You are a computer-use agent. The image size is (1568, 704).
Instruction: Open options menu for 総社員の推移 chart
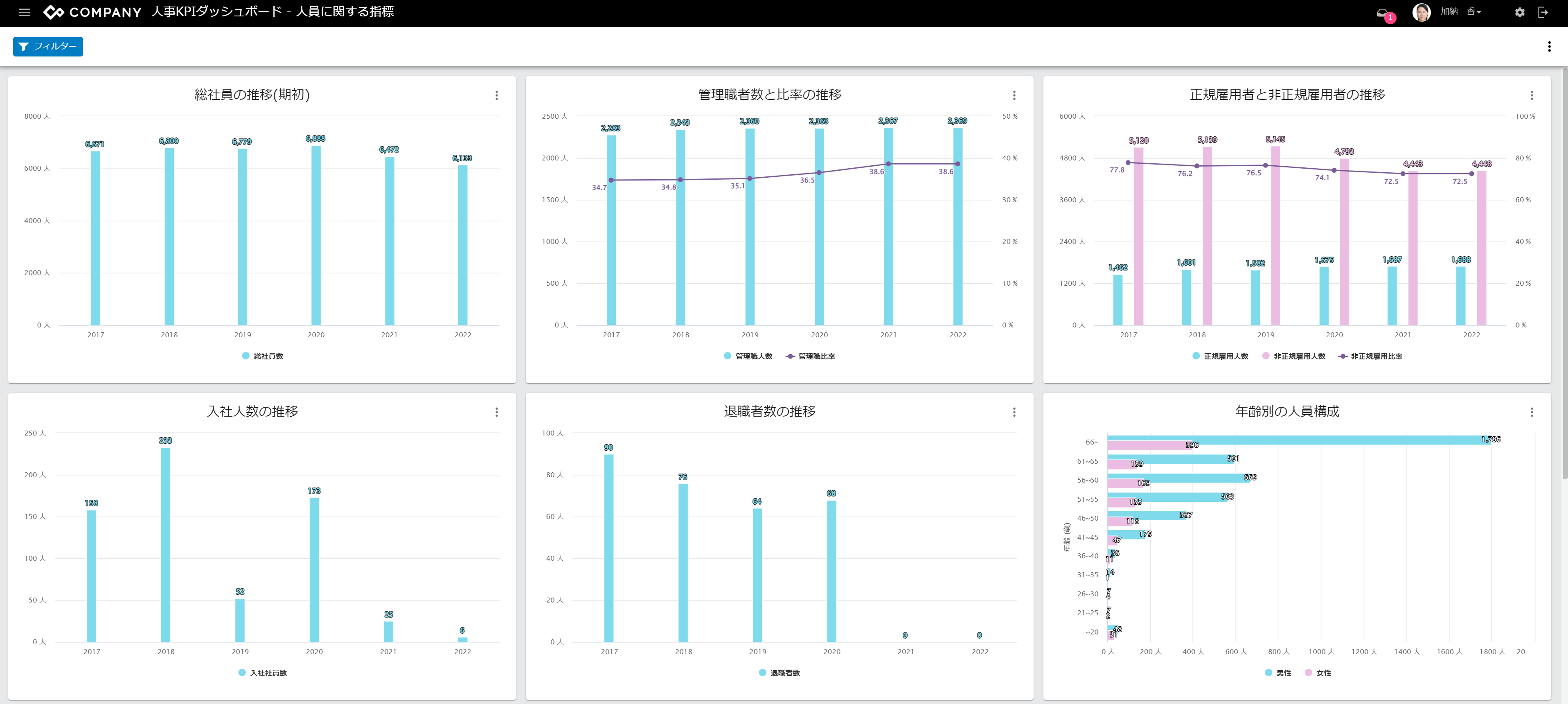497,96
